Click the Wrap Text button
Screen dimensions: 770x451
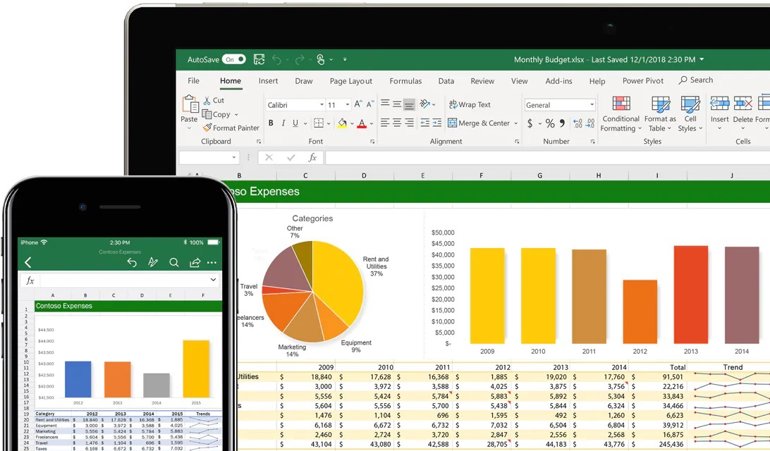pos(469,105)
